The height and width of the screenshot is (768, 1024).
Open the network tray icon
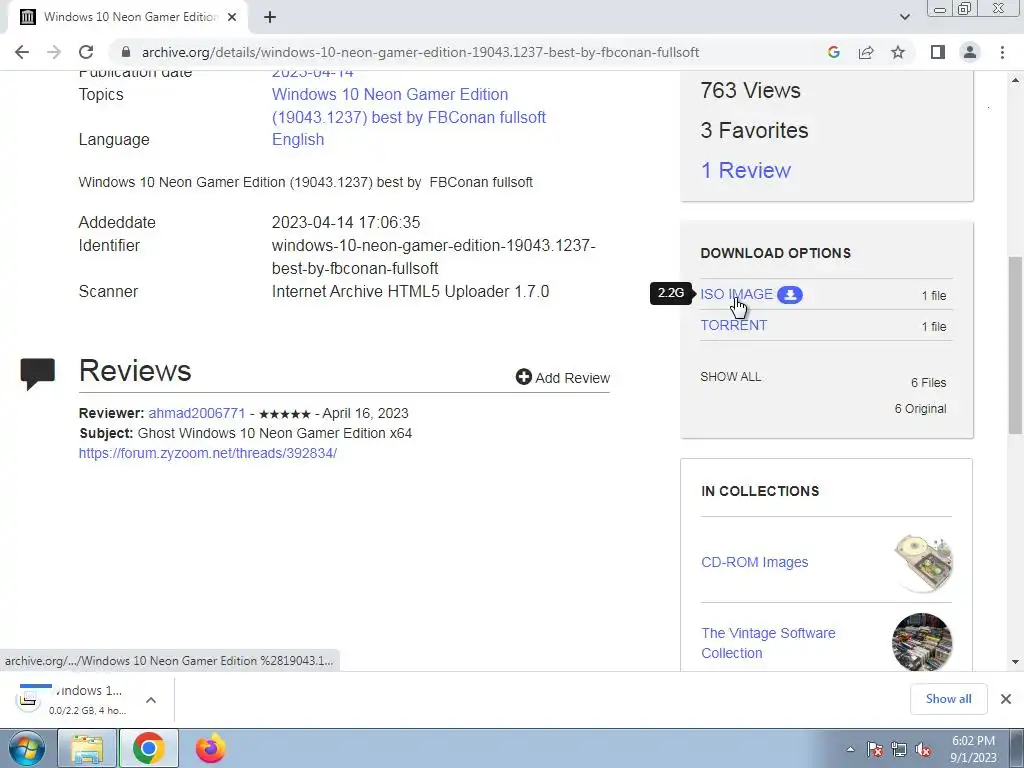point(899,749)
